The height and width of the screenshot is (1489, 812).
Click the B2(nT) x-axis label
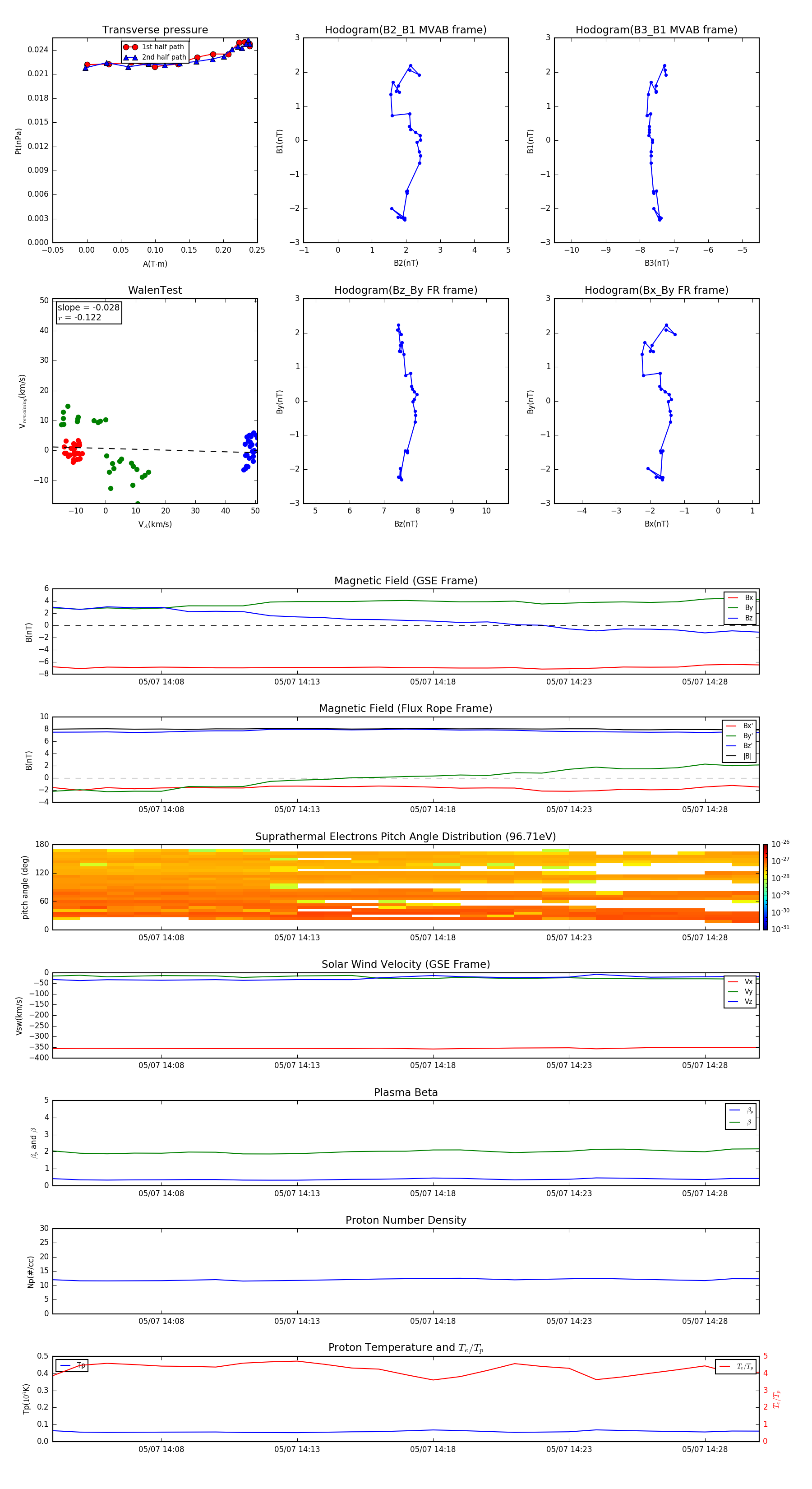point(406,263)
